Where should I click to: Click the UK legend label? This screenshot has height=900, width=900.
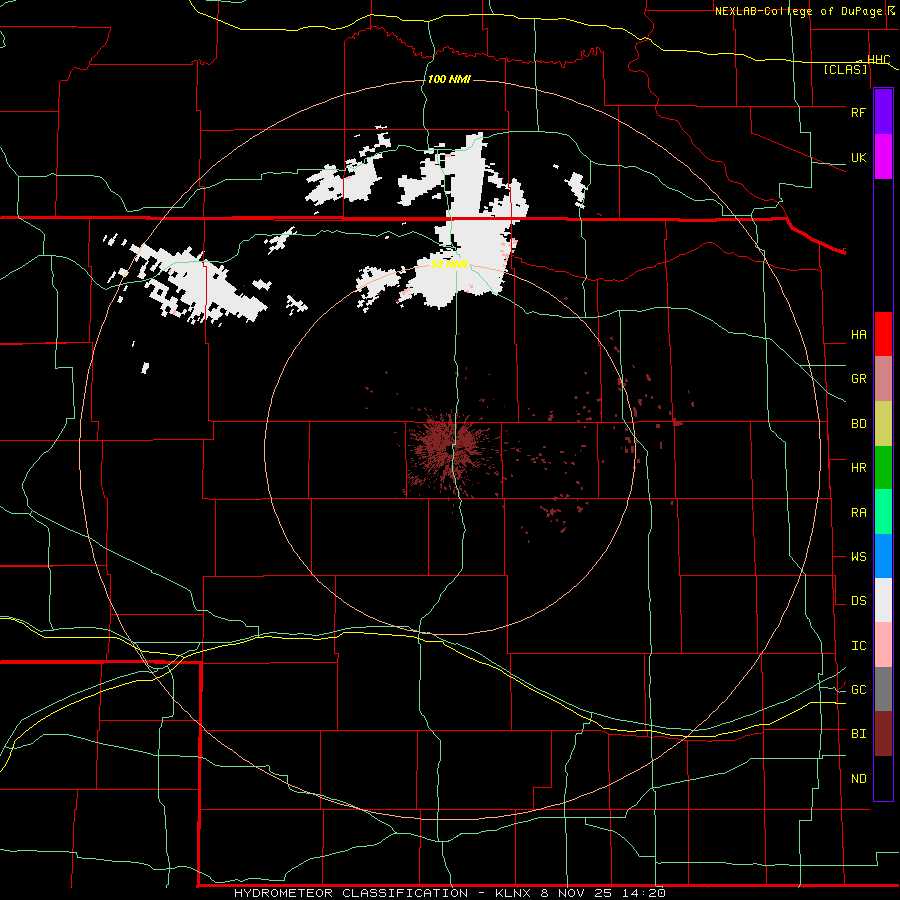coord(858,157)
